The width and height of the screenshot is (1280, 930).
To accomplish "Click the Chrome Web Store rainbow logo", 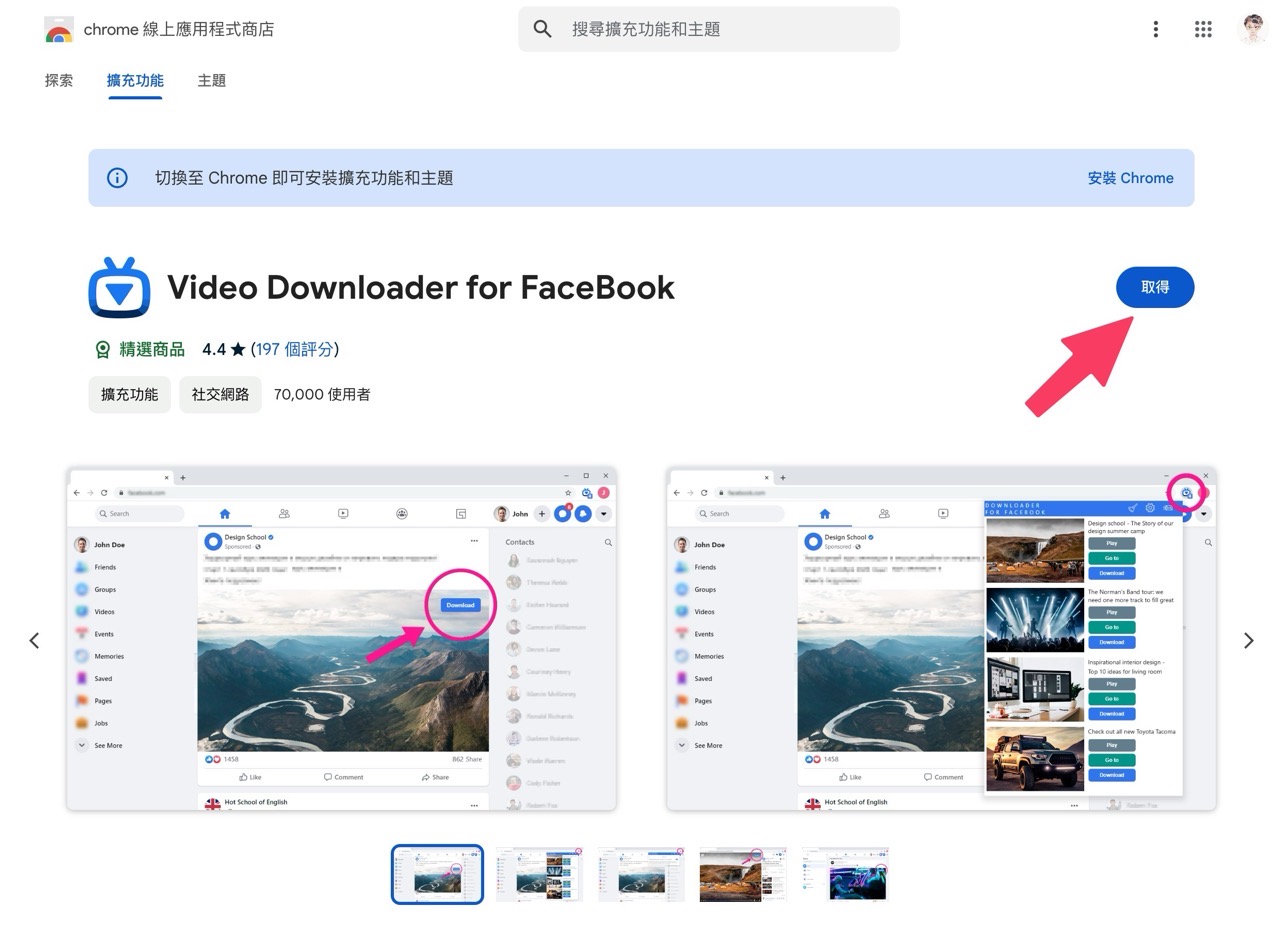I will (59, 30).
